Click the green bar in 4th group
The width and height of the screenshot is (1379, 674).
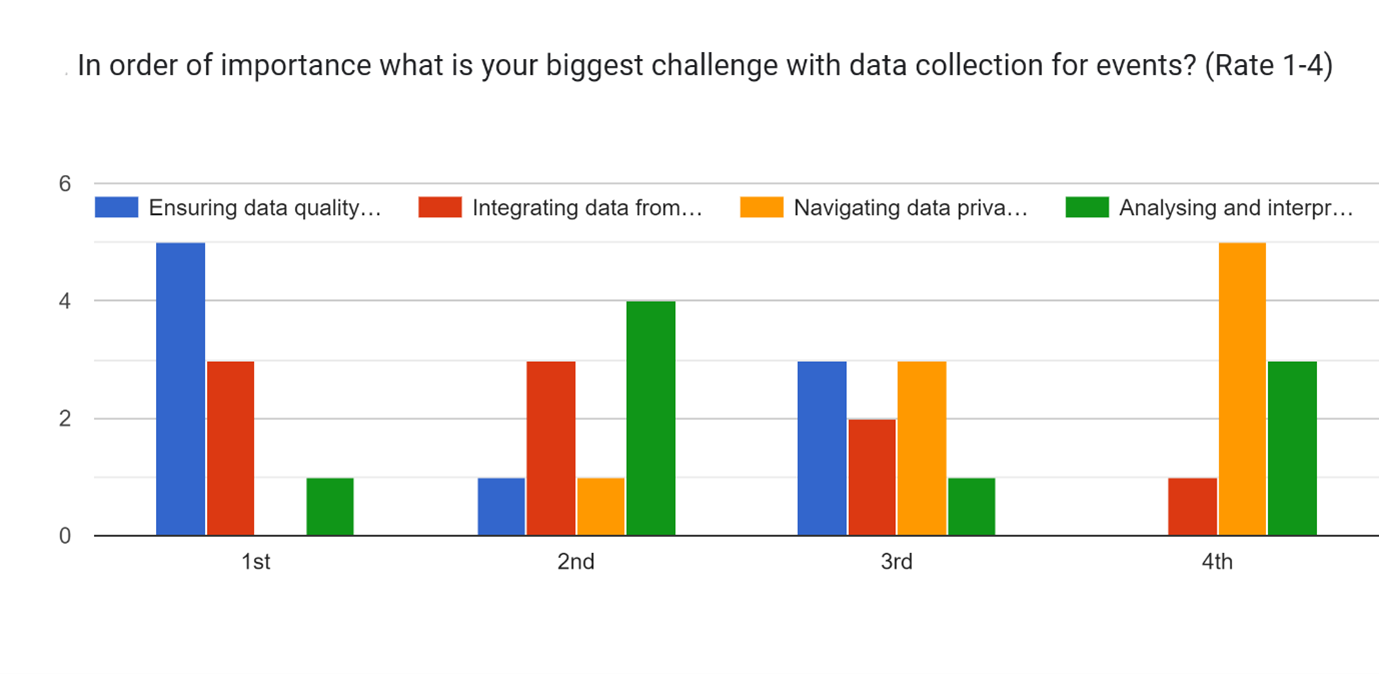(1292, 448)
